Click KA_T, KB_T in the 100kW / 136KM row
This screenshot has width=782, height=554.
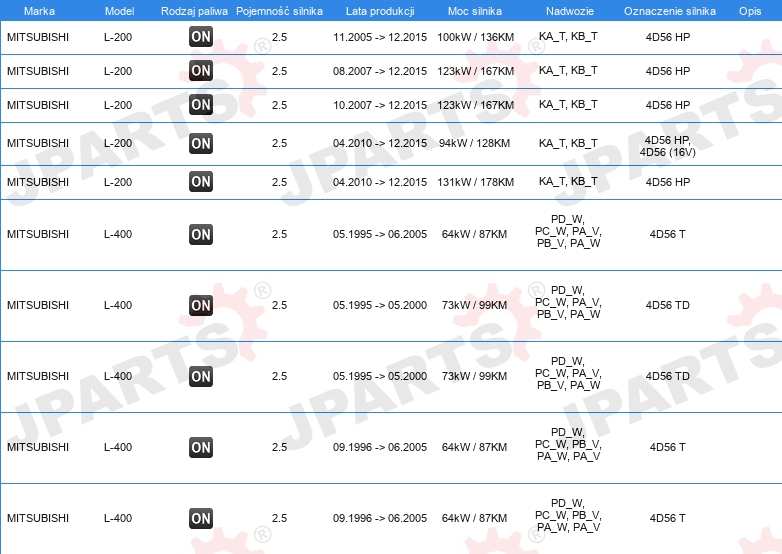coord(568,36)
